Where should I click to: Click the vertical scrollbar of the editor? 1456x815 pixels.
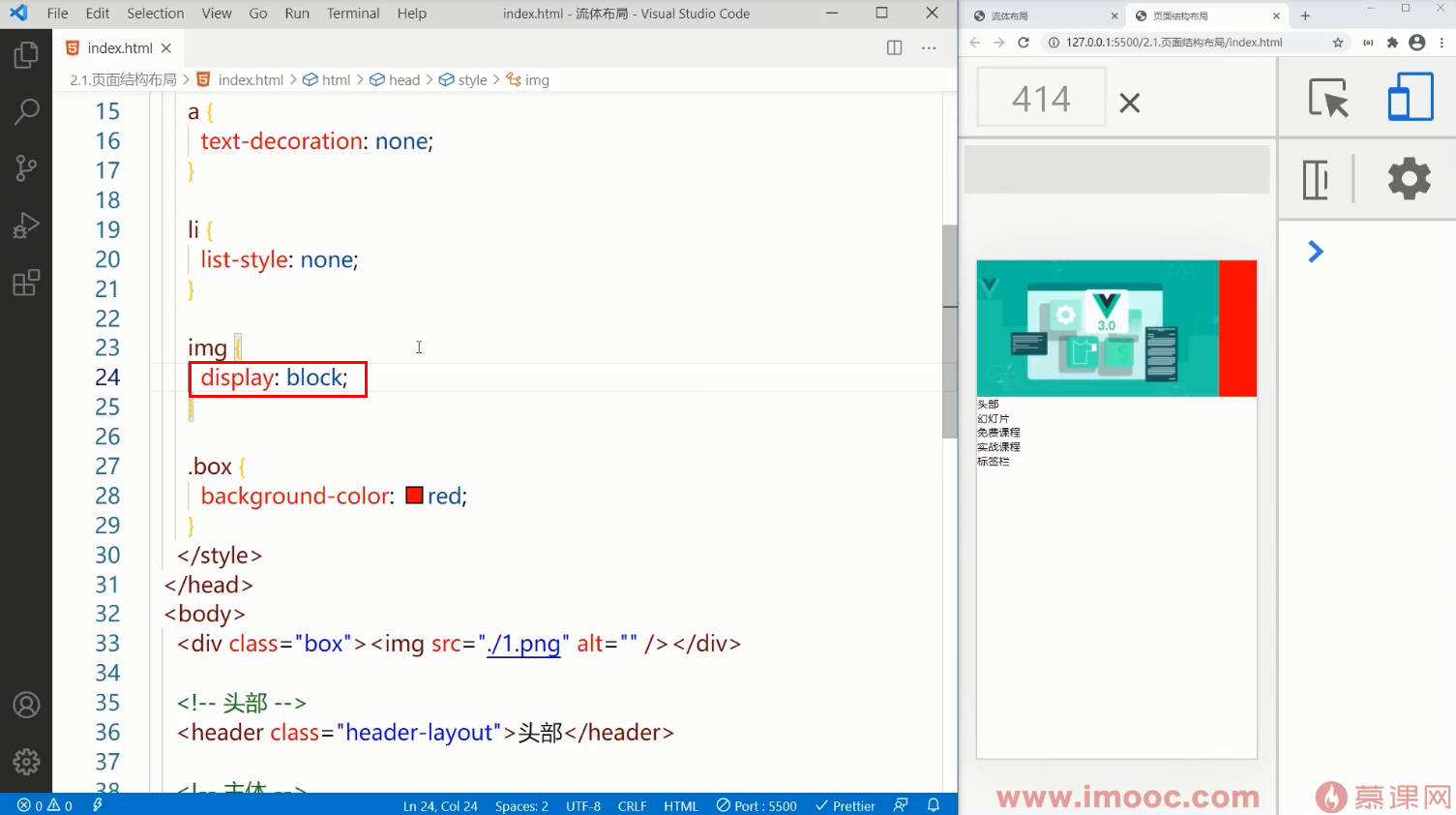950,331
